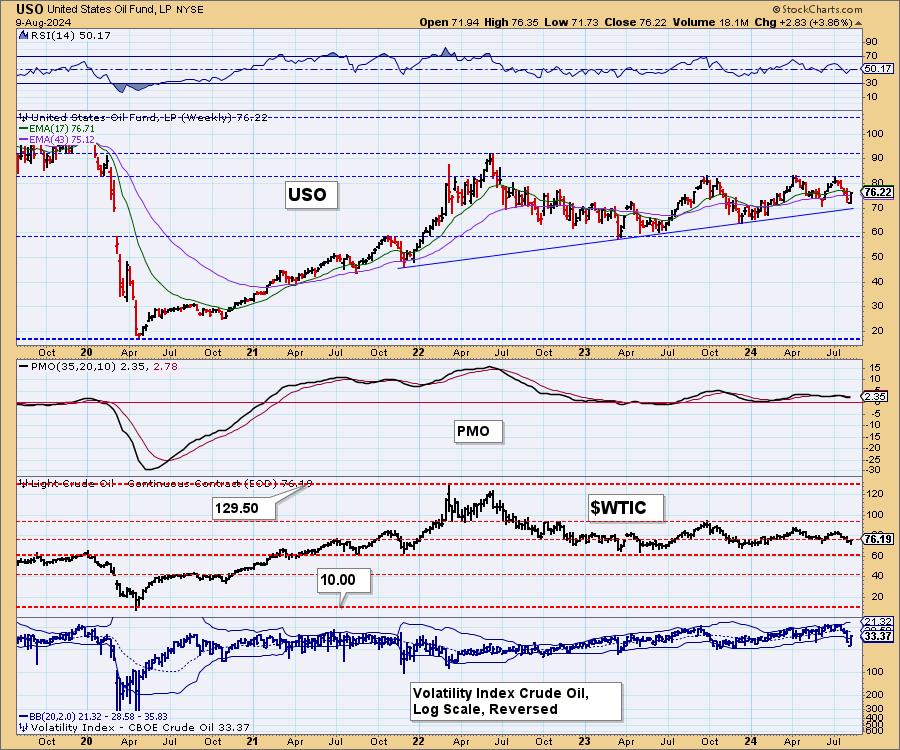The image size is (900, 750).
Task: Click the StockCharts.com watermark text
Action: 817,9
